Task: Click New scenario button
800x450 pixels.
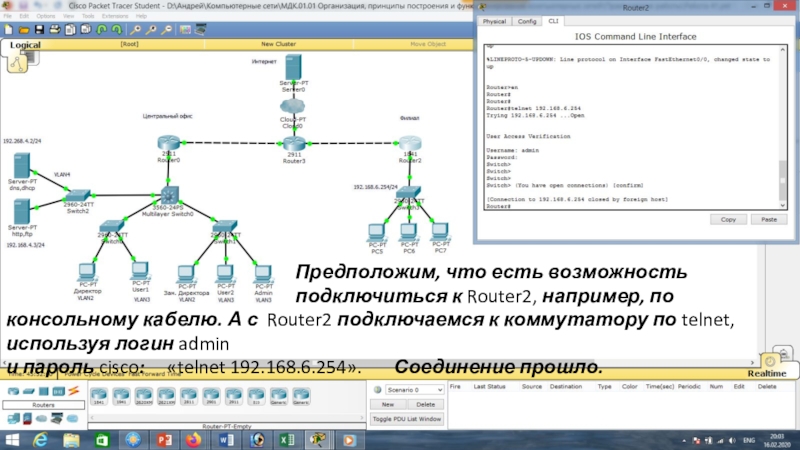Action: [x=388, y=405]
